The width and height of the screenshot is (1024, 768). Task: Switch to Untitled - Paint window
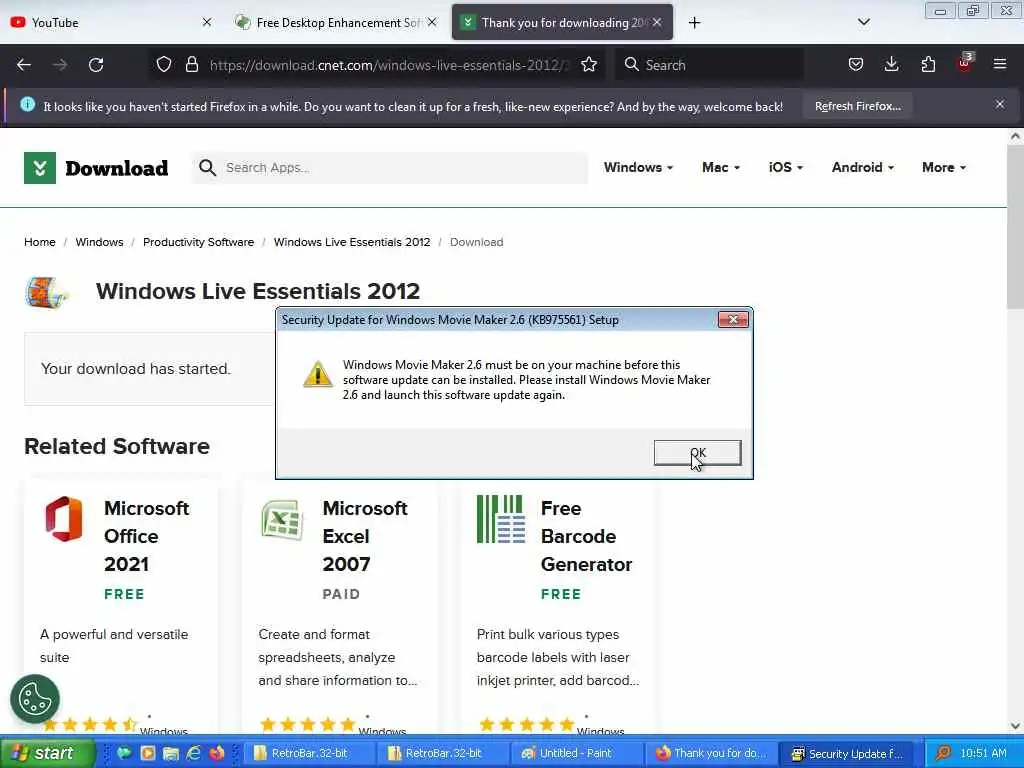(x=577, y=753)
